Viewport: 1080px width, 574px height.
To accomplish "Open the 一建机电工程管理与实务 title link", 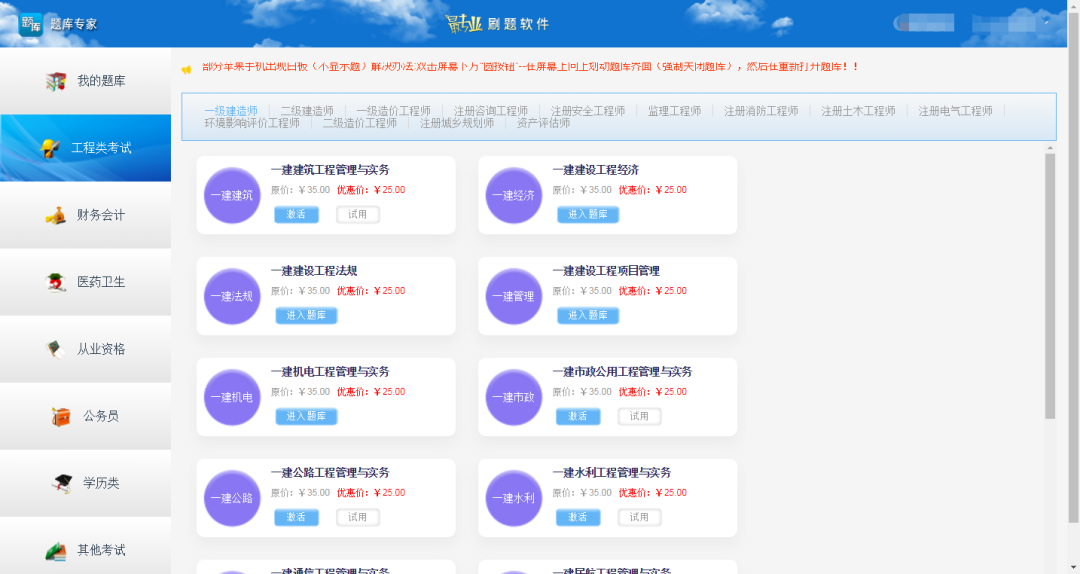I will 330,372.
